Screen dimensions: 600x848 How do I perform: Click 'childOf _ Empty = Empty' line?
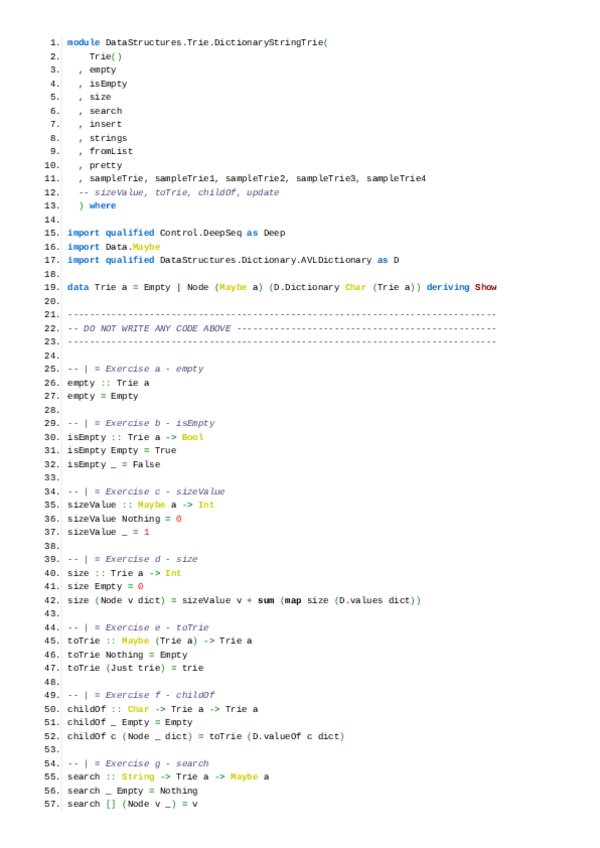click(130, 723)
